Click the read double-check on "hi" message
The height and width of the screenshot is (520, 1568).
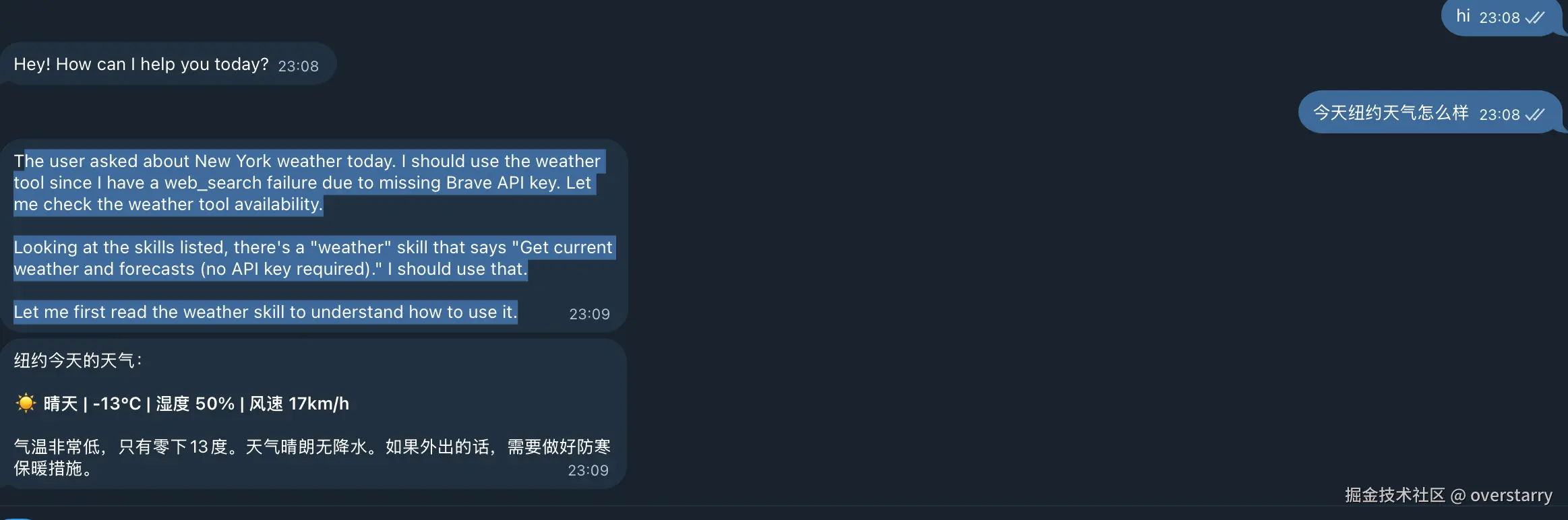1535,18
